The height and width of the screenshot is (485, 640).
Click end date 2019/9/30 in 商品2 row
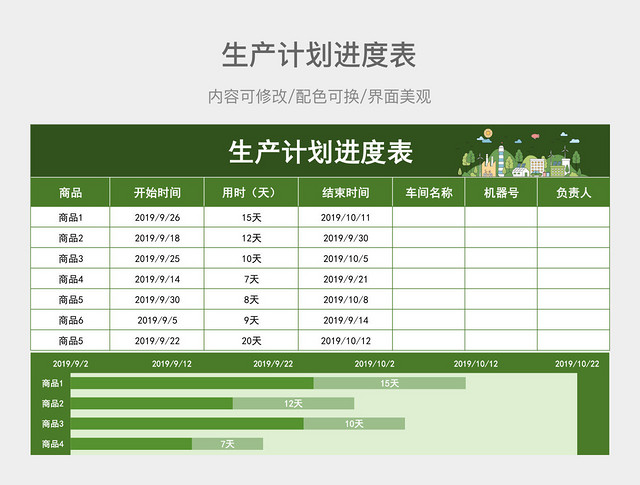(x=345, y=238)
